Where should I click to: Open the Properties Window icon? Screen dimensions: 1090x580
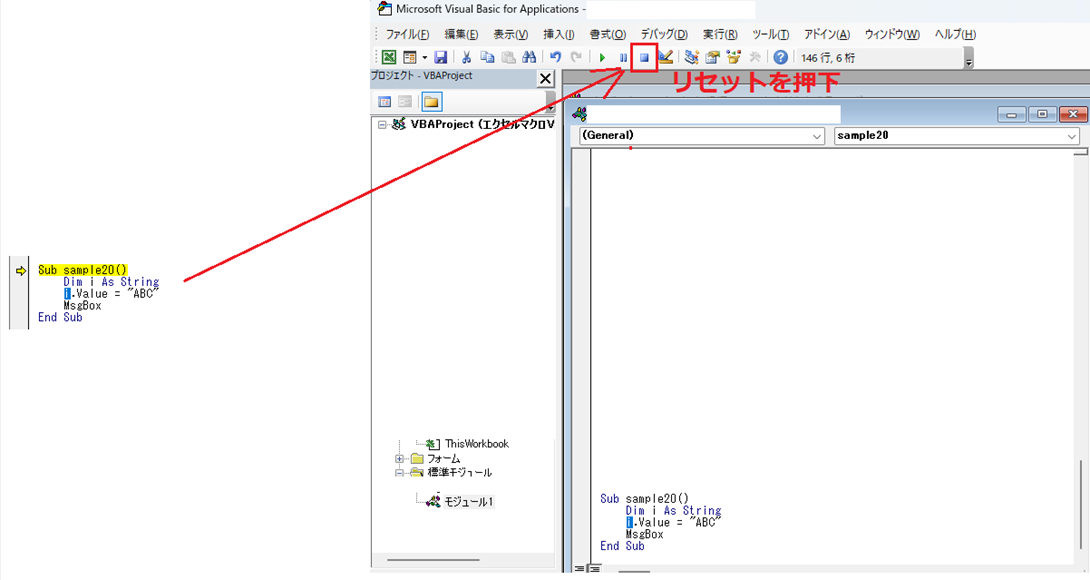pyautogui.click(x=713, y=58)
